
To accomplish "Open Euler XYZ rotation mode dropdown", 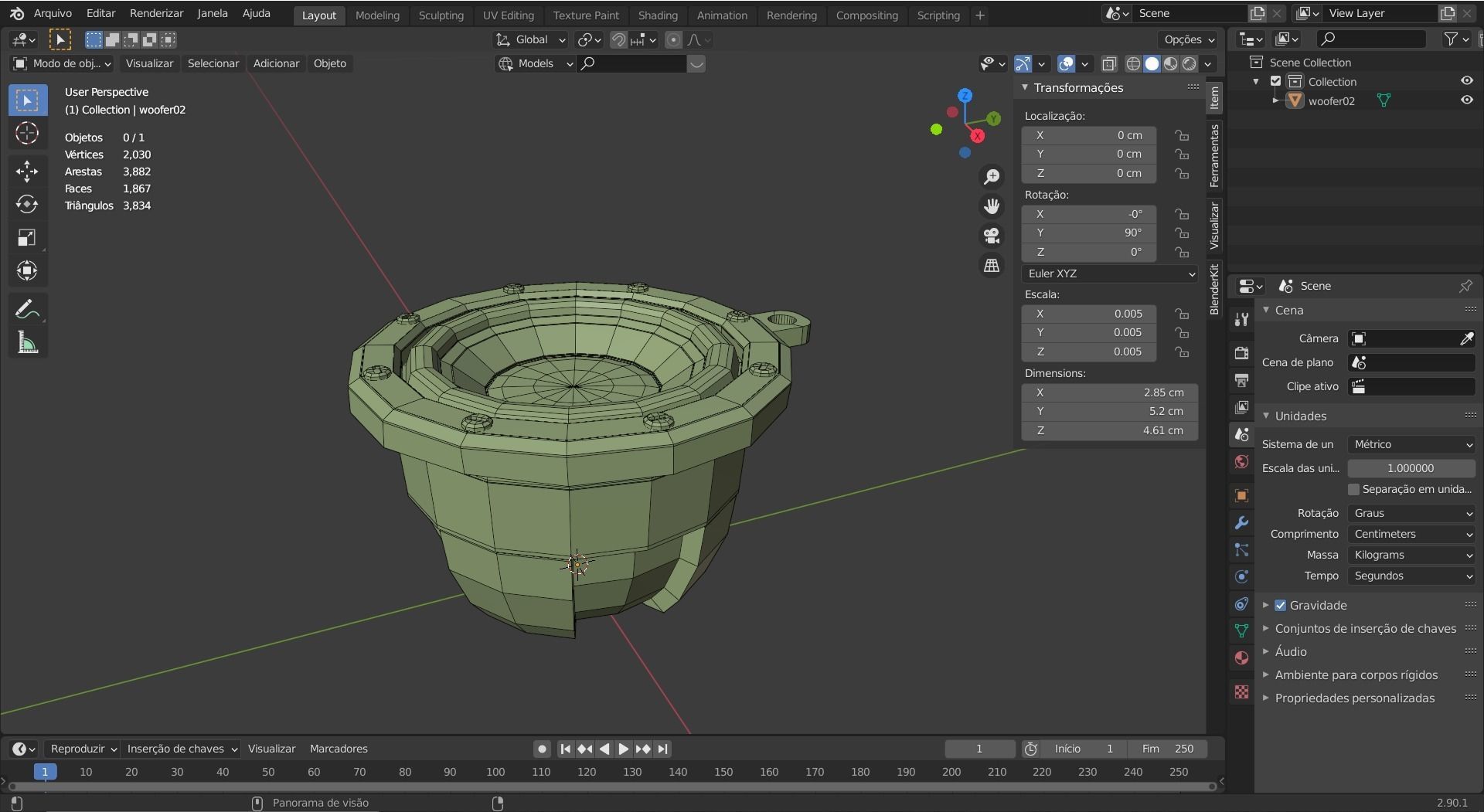I will pos(1110,273).
